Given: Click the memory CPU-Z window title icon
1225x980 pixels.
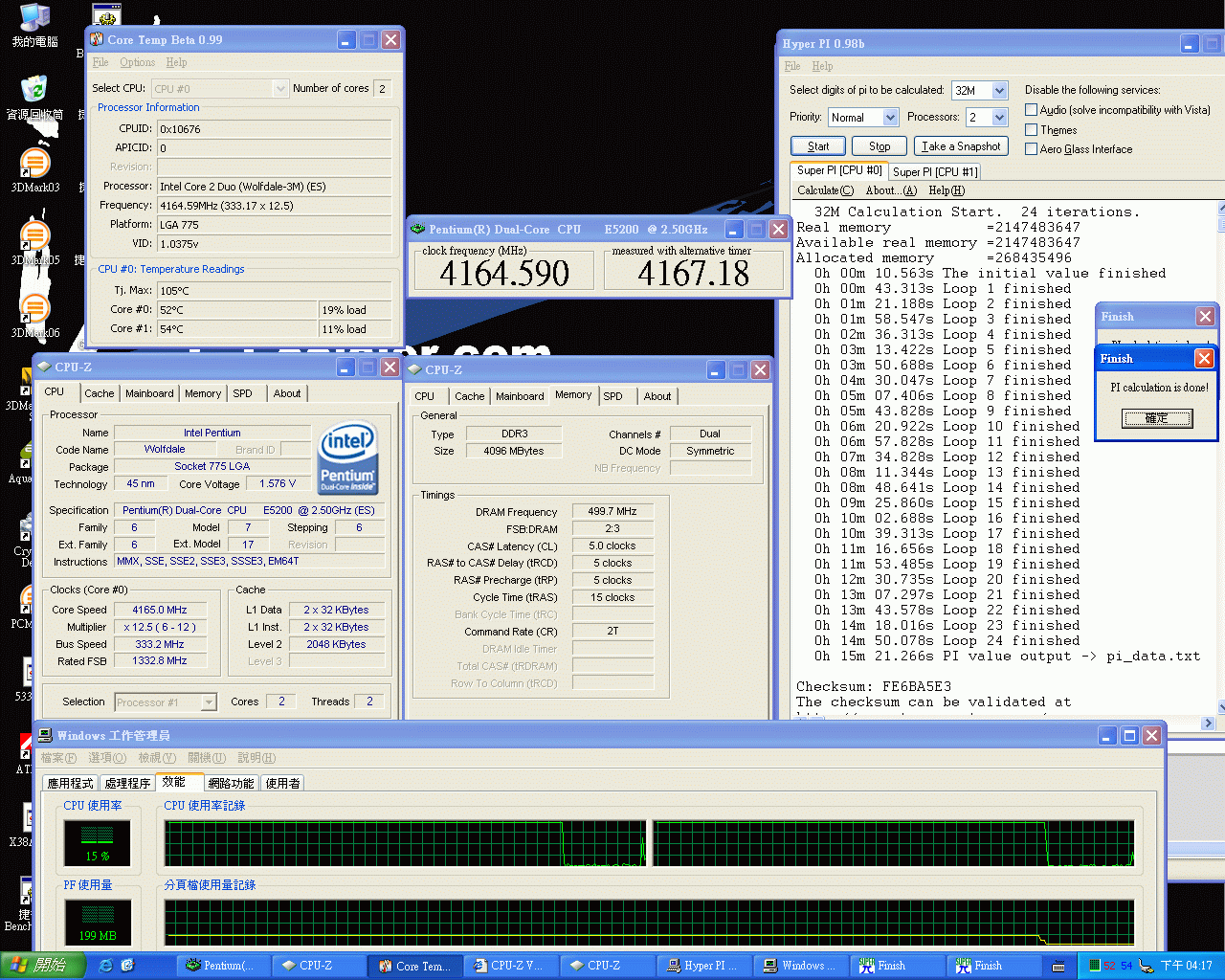Looking at the screenshot, I should point(415,369).
